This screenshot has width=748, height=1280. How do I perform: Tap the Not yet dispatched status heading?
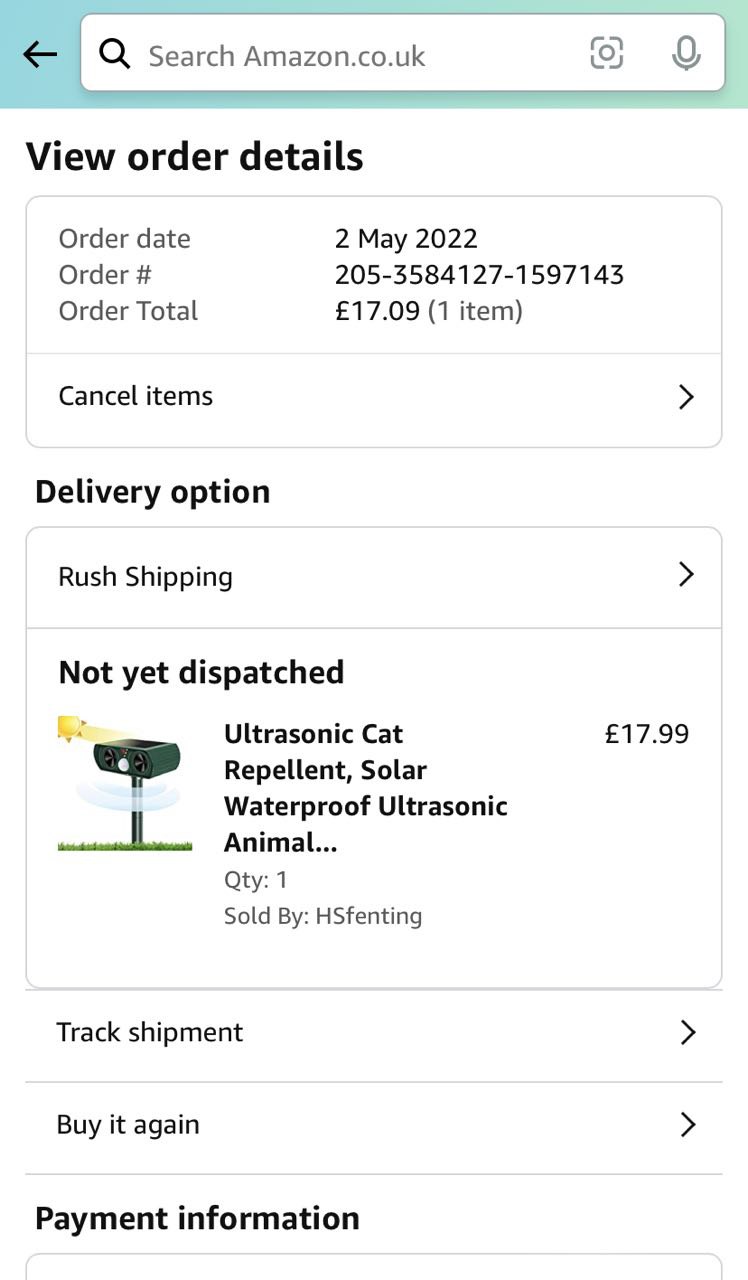coord(201,672)
